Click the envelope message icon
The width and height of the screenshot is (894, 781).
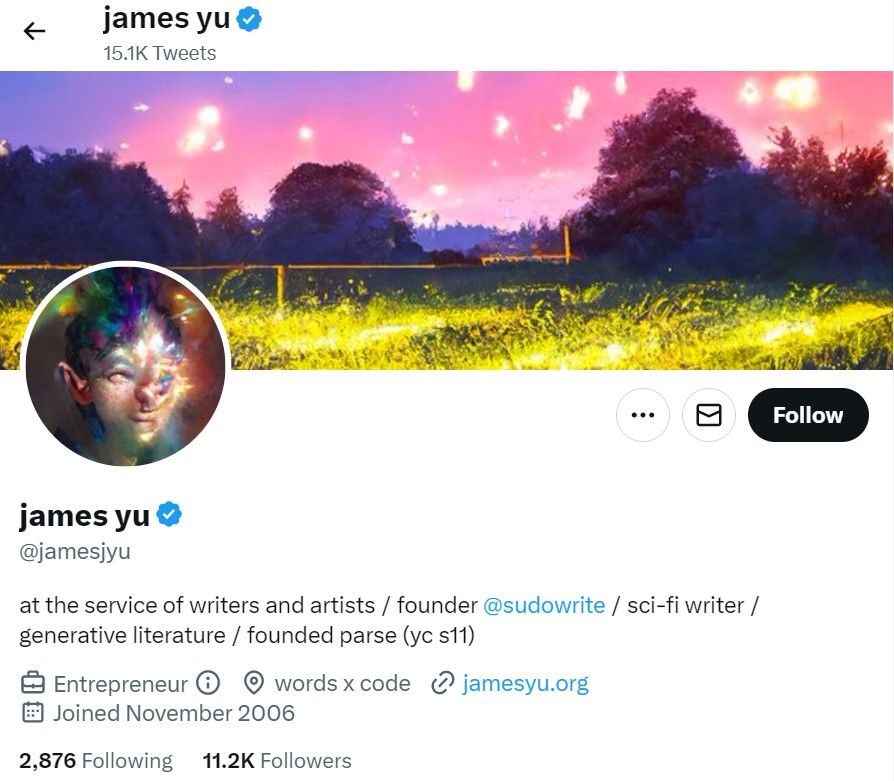click(x=709, y=415)
